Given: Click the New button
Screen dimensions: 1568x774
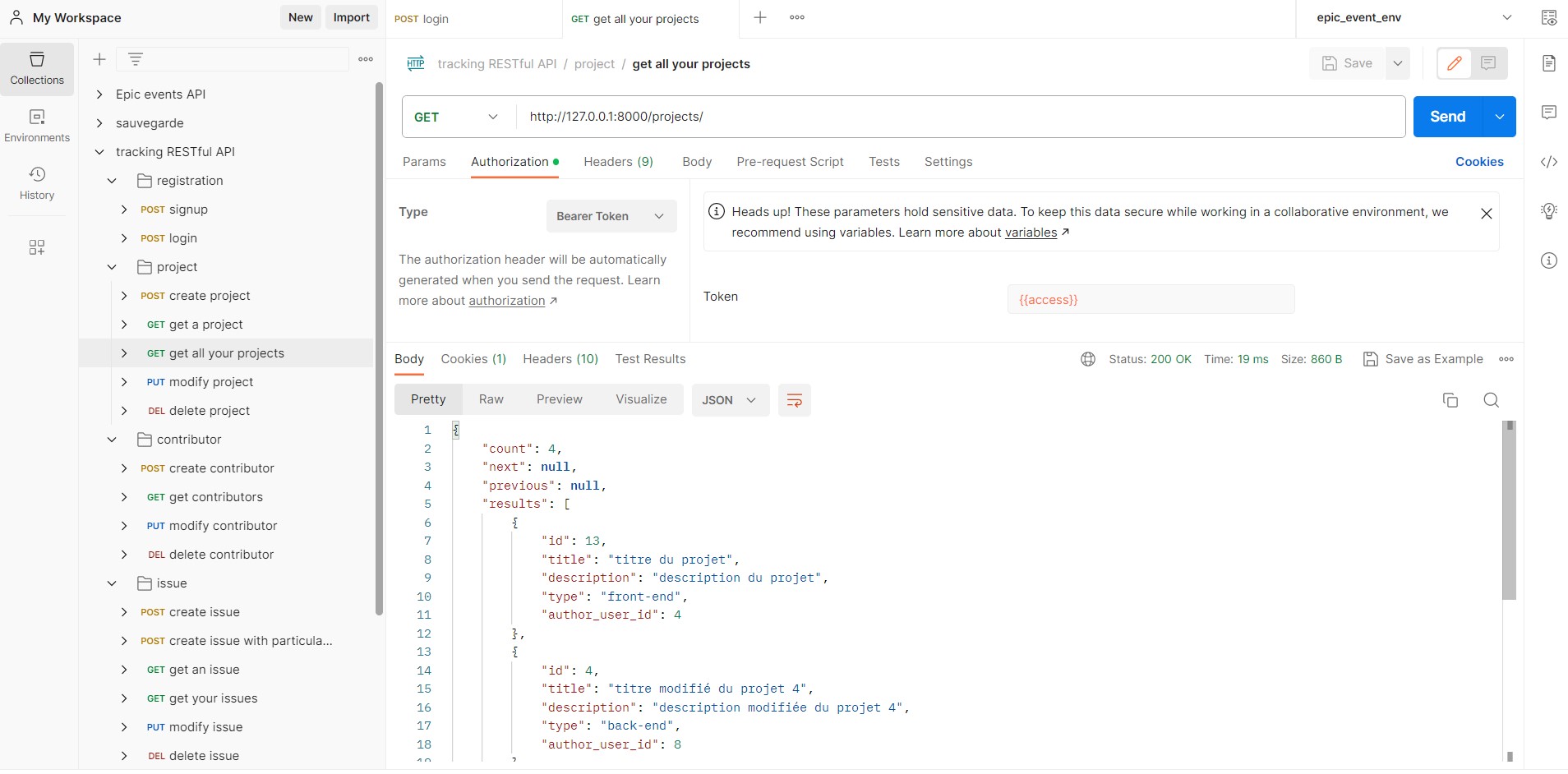Looking at the screenshot, I should 300,17.
